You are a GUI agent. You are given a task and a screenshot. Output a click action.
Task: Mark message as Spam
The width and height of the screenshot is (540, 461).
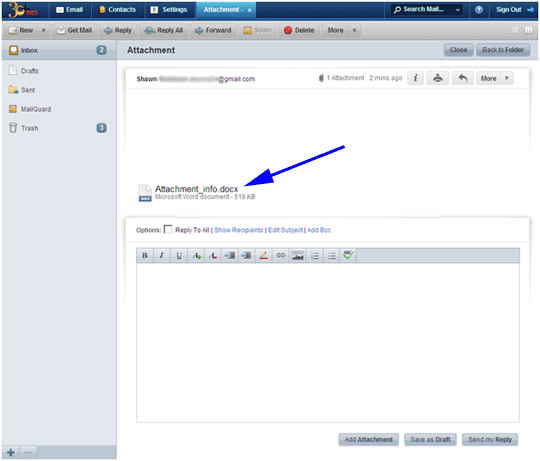coord(258,31)
